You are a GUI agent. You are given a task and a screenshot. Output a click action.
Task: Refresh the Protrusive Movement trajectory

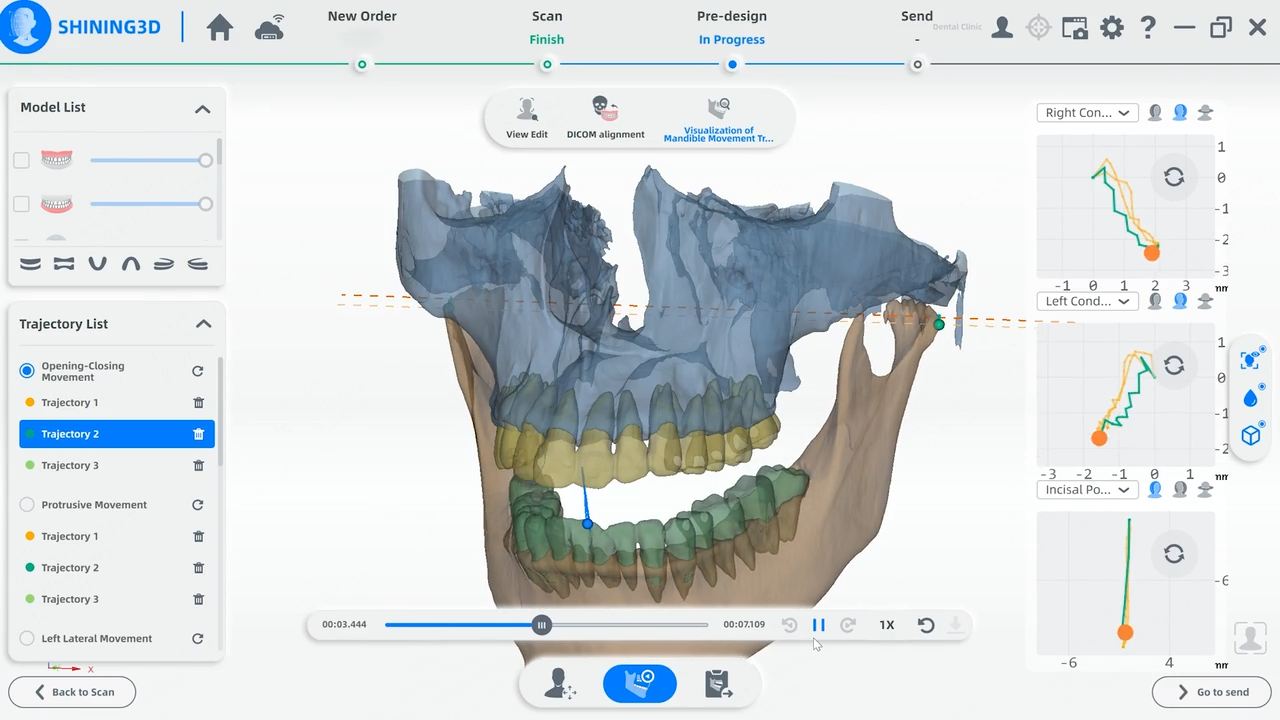tap(197, 505)
